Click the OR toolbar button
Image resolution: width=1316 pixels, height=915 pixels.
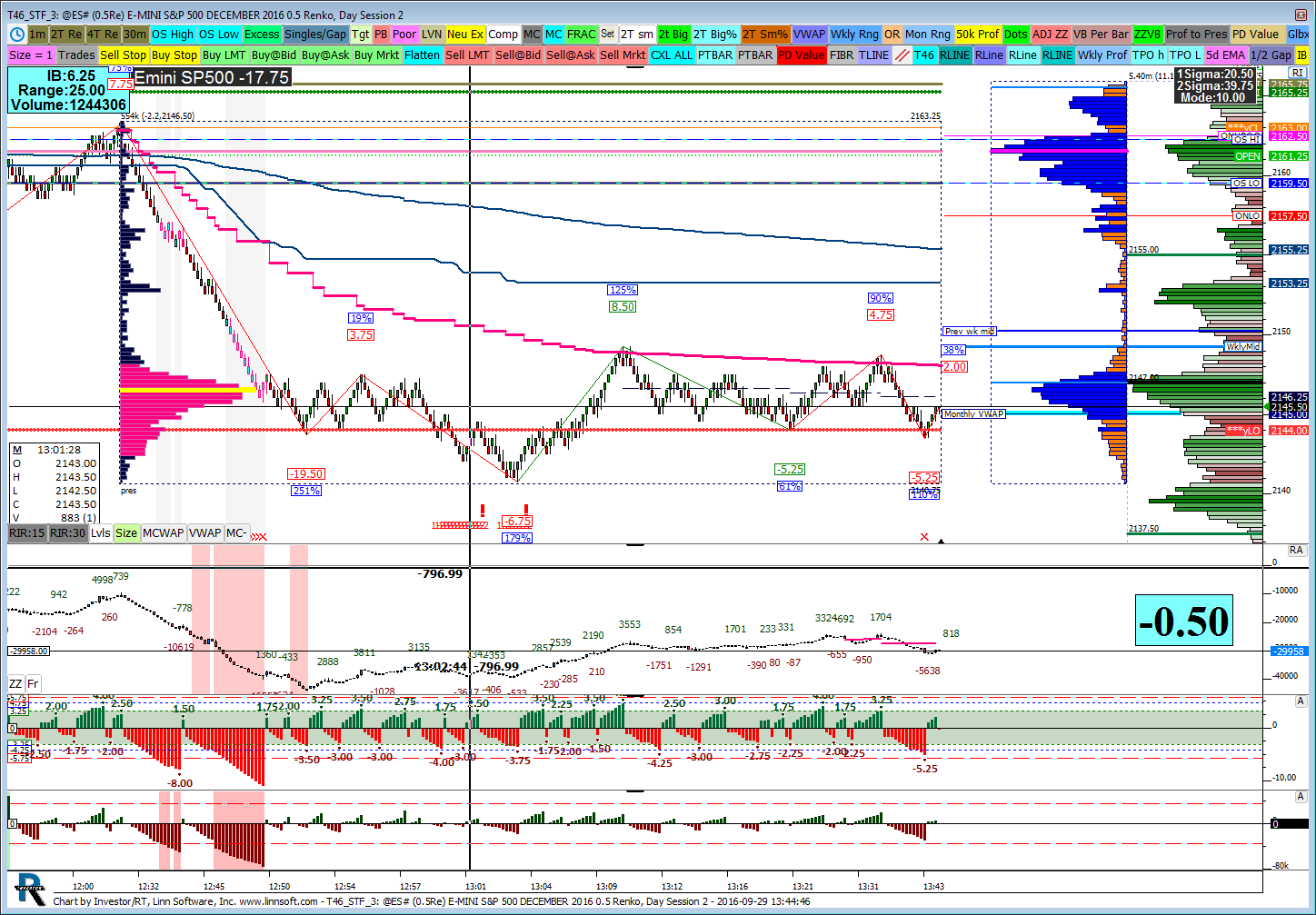pos(892,35)
